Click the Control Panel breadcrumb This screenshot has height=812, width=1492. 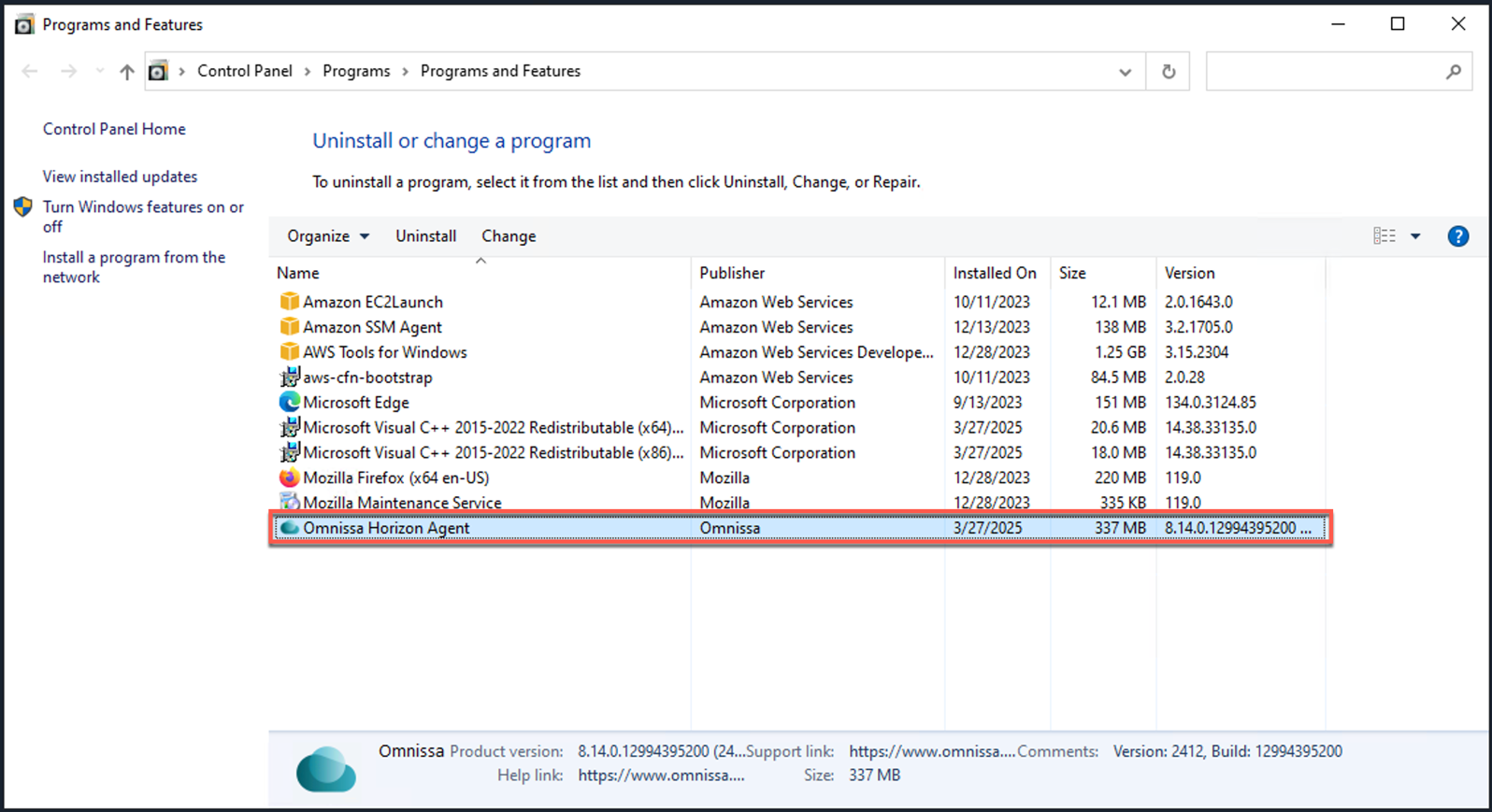tap(245, 71)
